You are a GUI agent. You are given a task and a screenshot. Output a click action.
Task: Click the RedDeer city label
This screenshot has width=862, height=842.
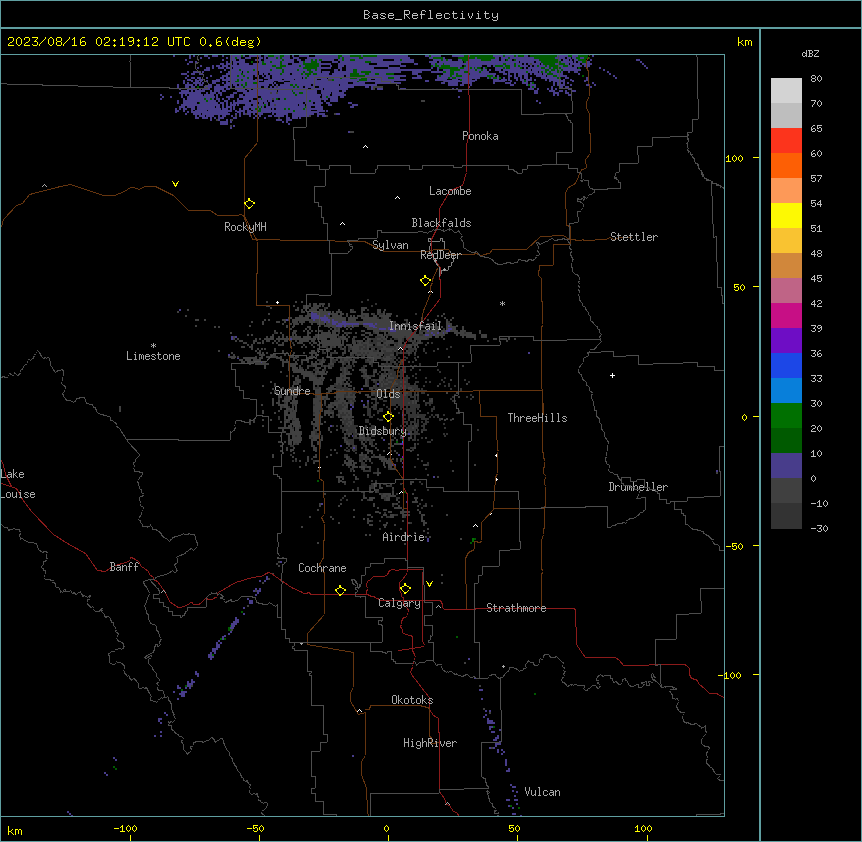pos(440,255)
